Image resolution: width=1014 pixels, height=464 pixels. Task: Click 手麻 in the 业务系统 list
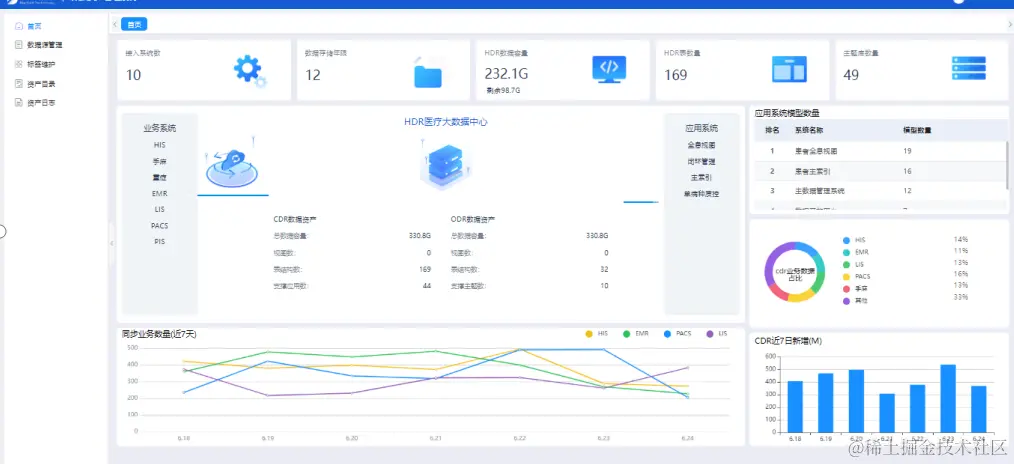[x=160, y=161]
